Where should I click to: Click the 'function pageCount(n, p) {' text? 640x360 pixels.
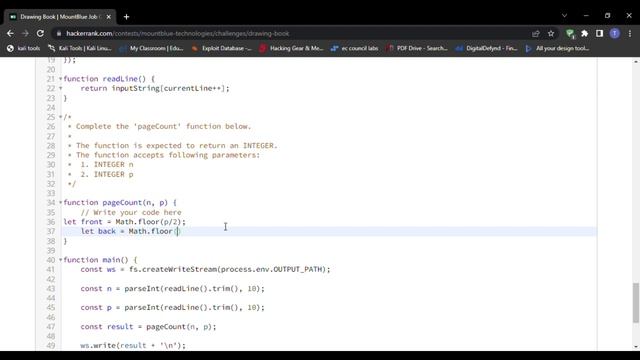(120, 202)
